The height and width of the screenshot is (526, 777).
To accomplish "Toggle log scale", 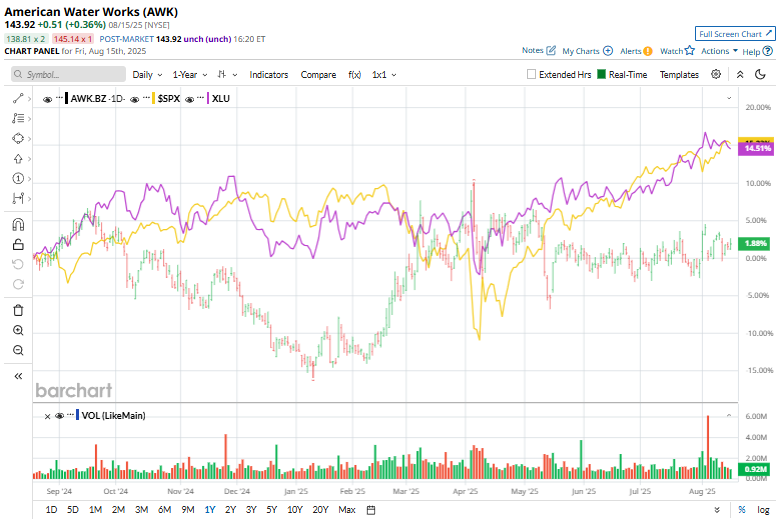I will (x=763, y=510).
